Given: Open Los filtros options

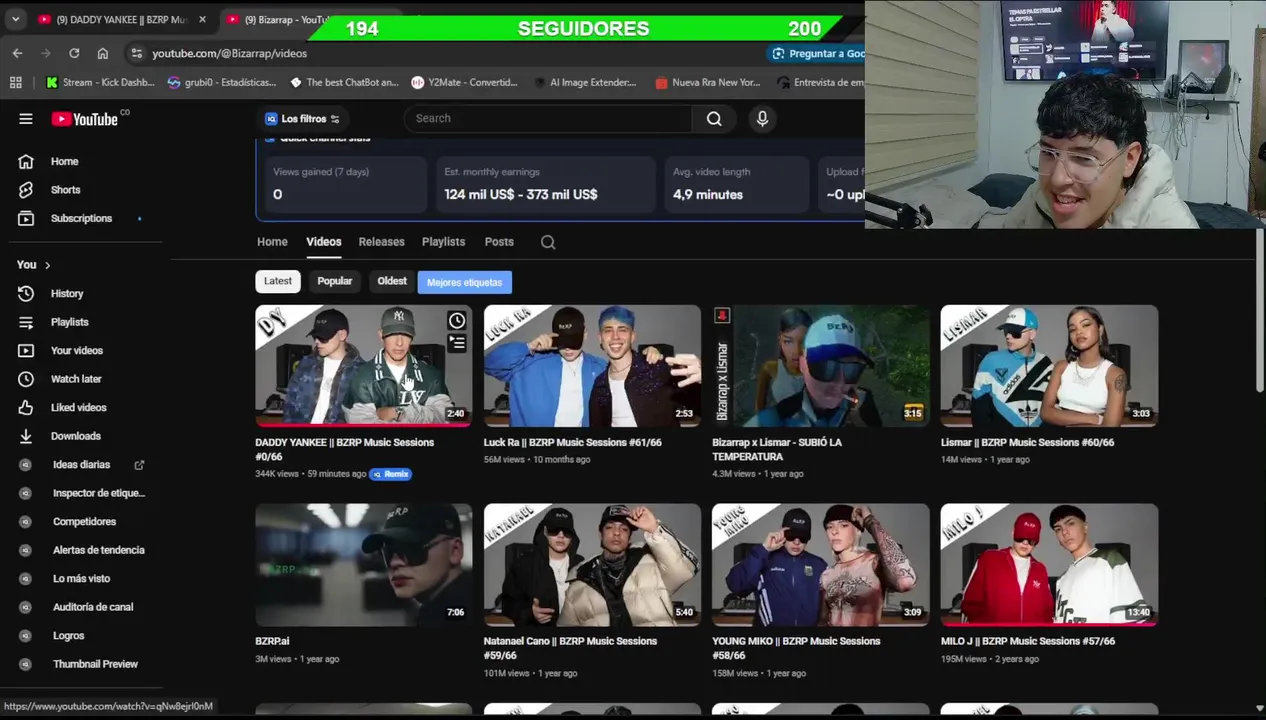Looking at the screenshot, I should [302, 118].
